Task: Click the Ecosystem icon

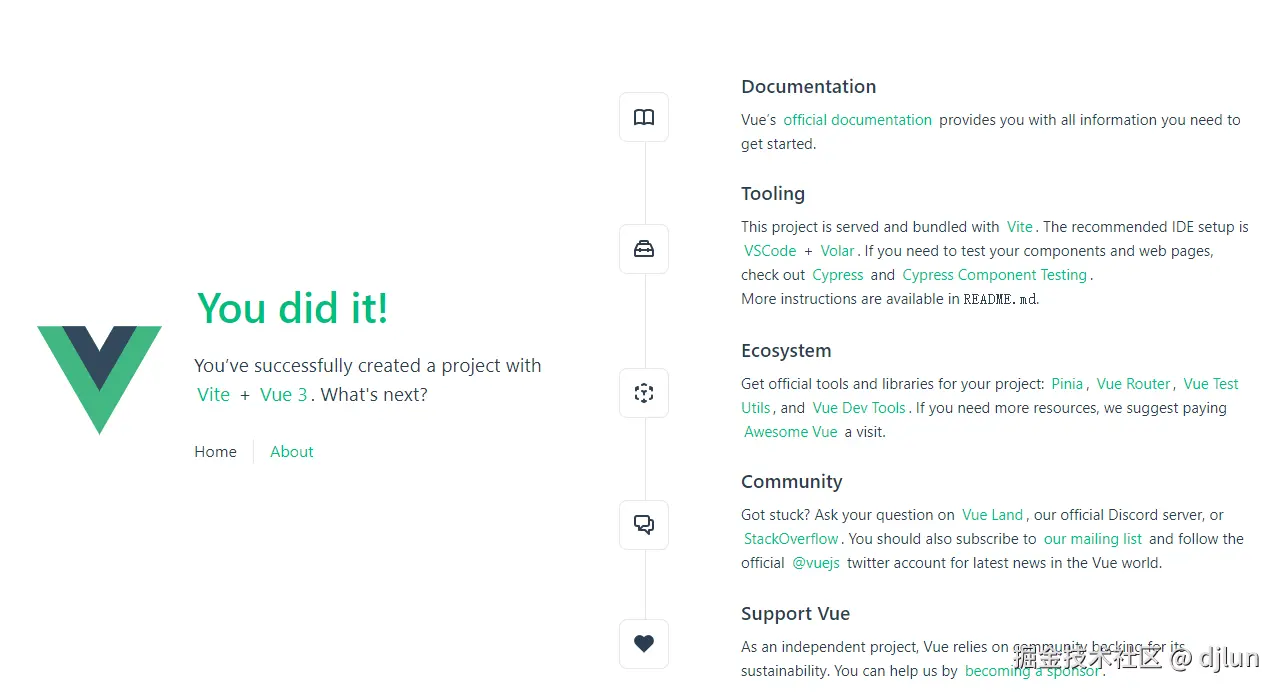Action: [x=644, y=393]
